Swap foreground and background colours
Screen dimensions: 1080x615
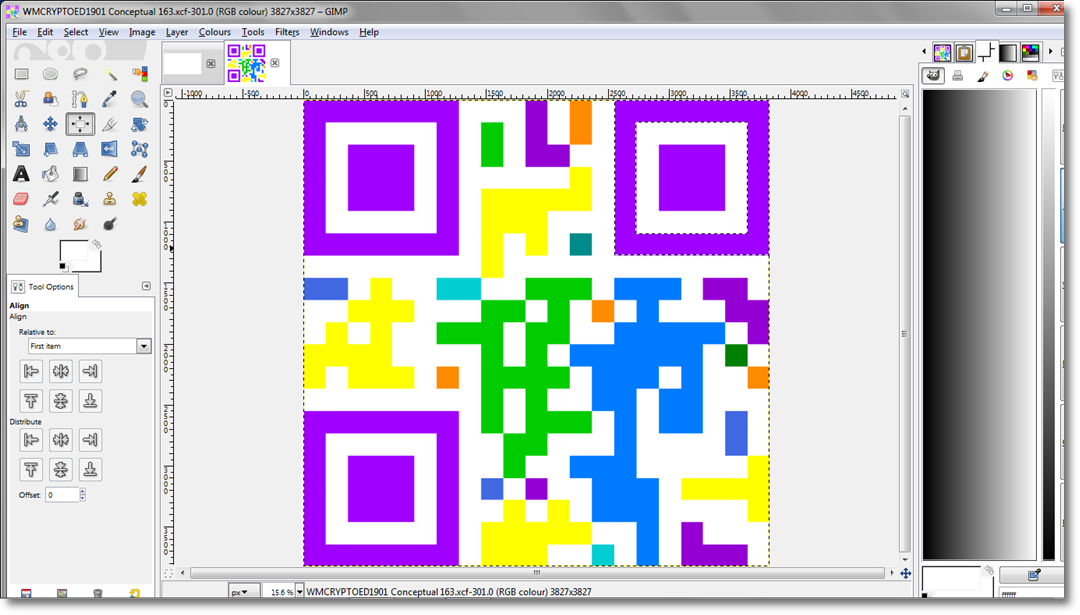coord(96,244)
